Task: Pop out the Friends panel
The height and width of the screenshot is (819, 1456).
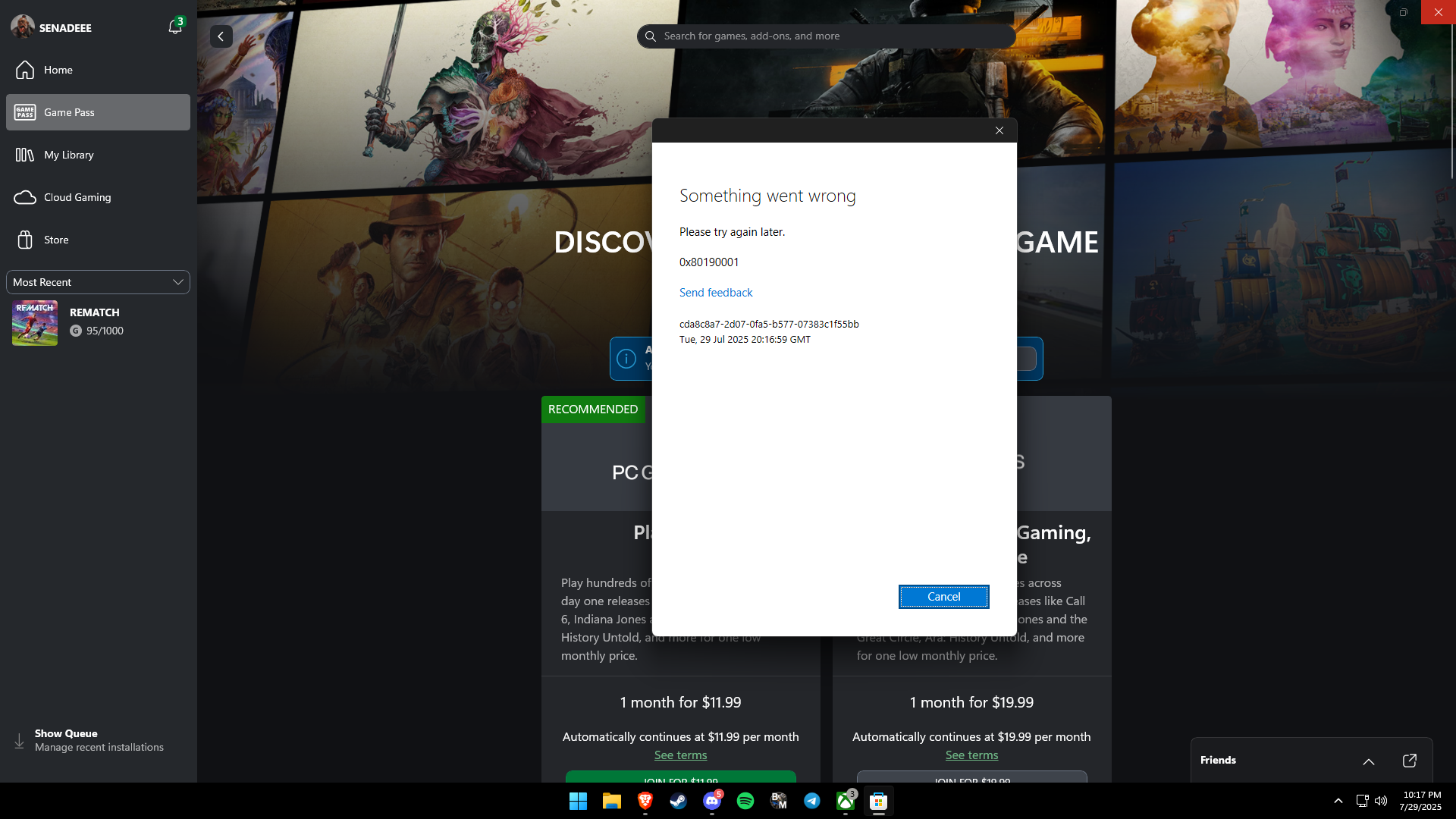Action: [1410, 761]
